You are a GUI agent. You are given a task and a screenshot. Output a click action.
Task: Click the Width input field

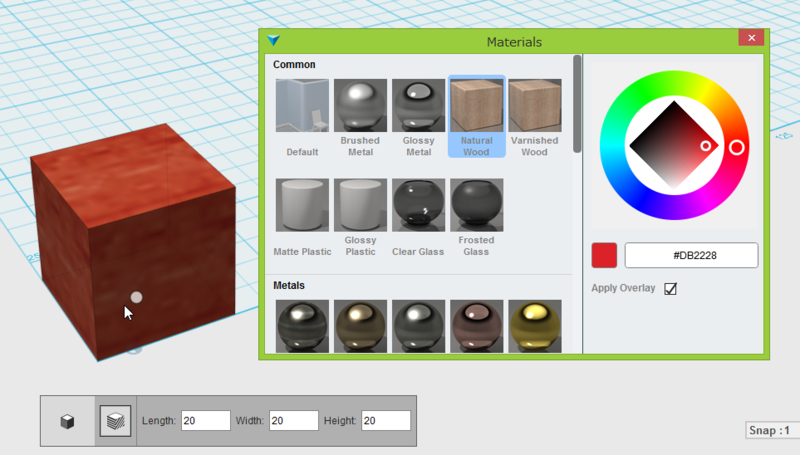(x=294, y=421)
